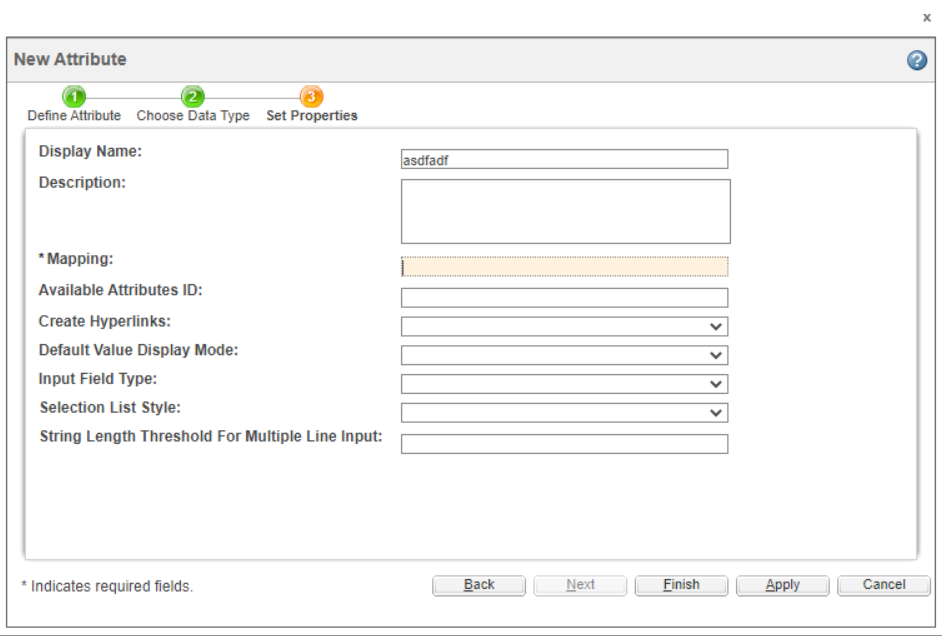Select step 3 Set Properties
The width and height of the screenshot is (942, 636).
[x=312, y=104]
